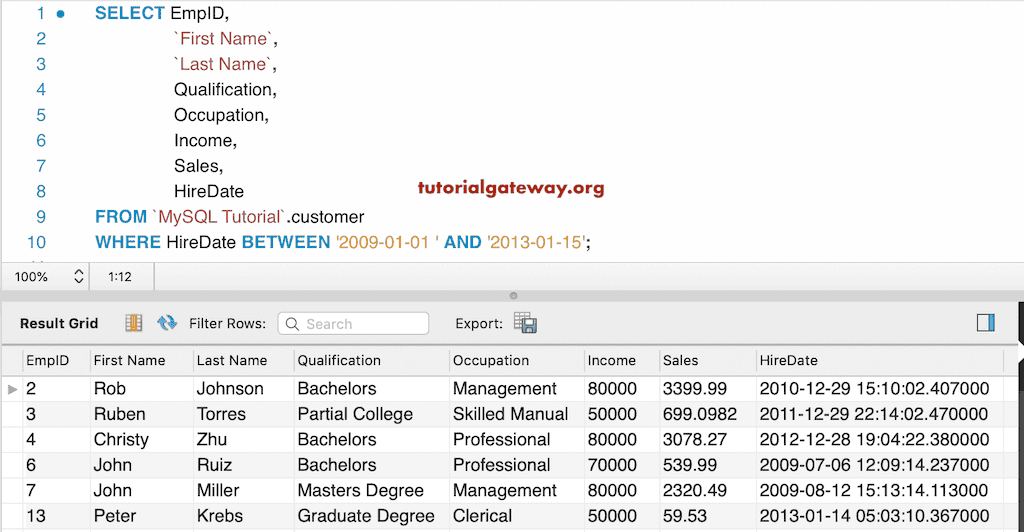Viewport: 1024px width, 532px height.
Task: Select the Qualification column header
Action: [339, 360]
